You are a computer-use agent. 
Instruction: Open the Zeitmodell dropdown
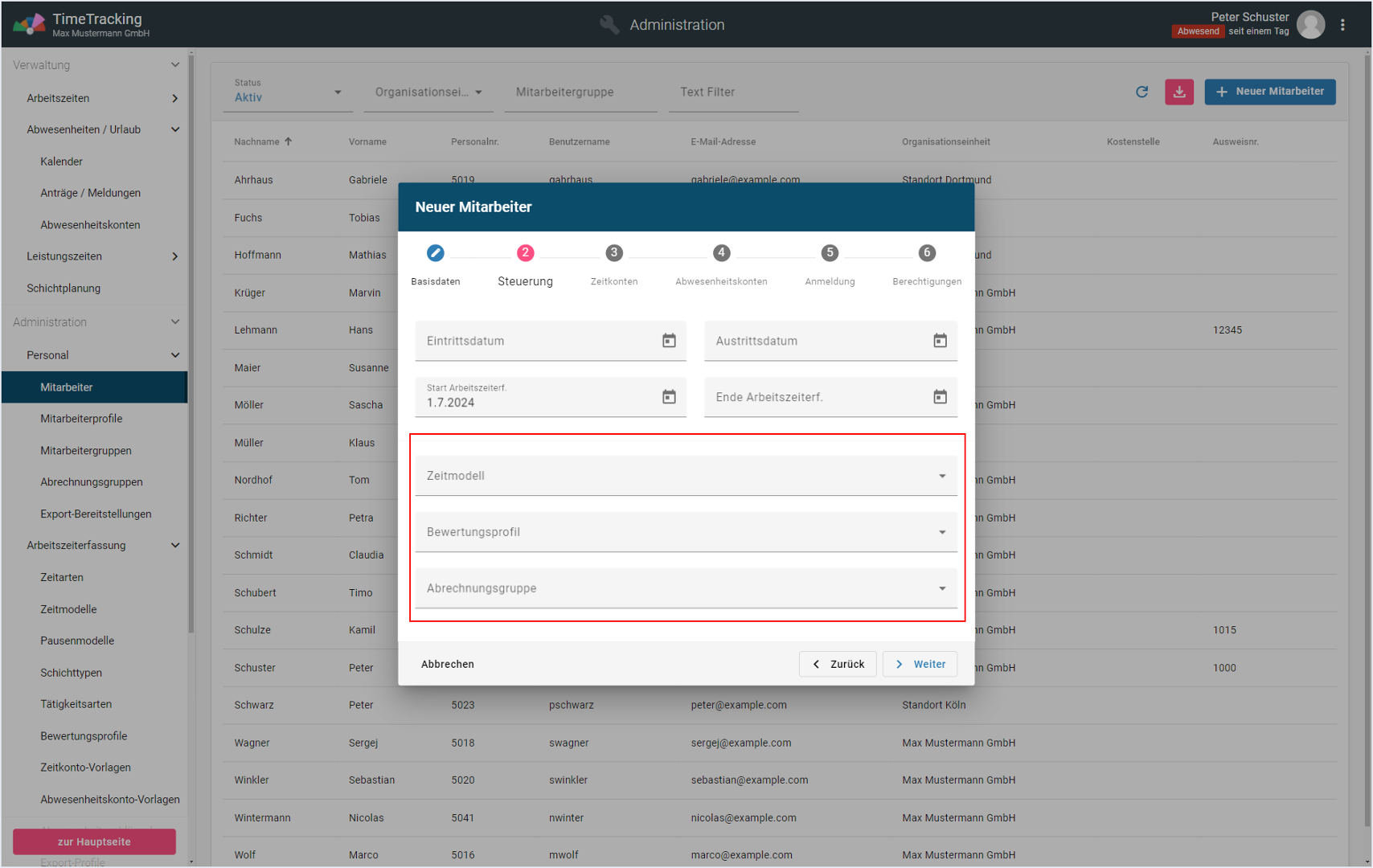tap(686, 476)
